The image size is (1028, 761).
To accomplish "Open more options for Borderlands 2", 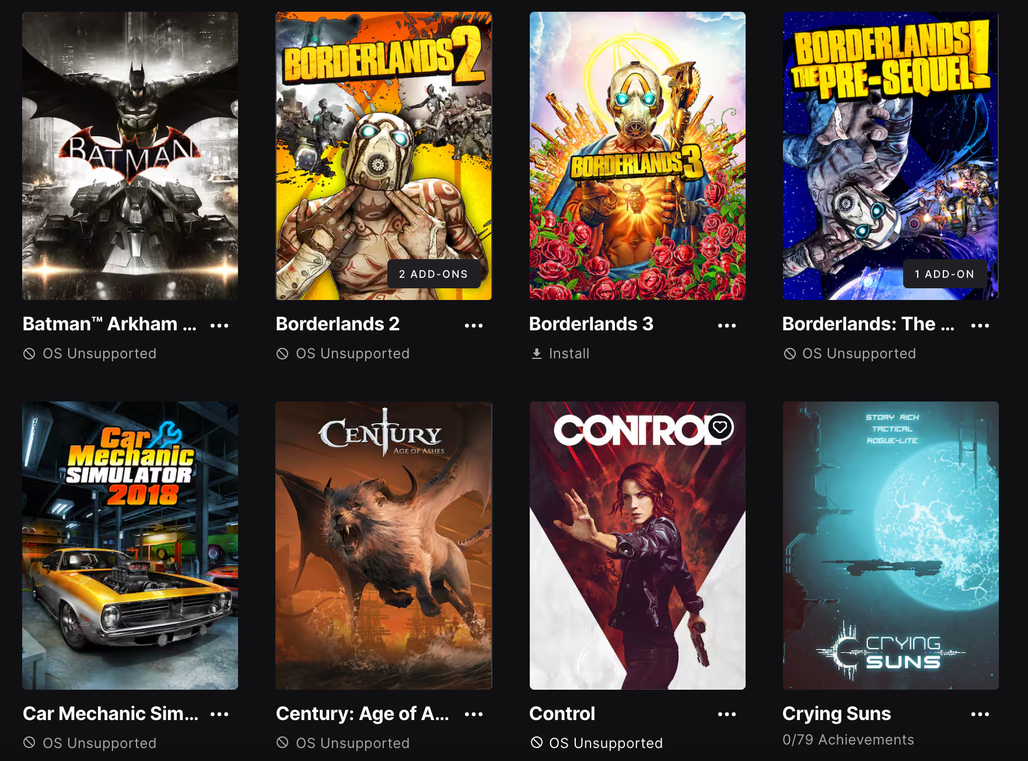I will pos(473,325).
